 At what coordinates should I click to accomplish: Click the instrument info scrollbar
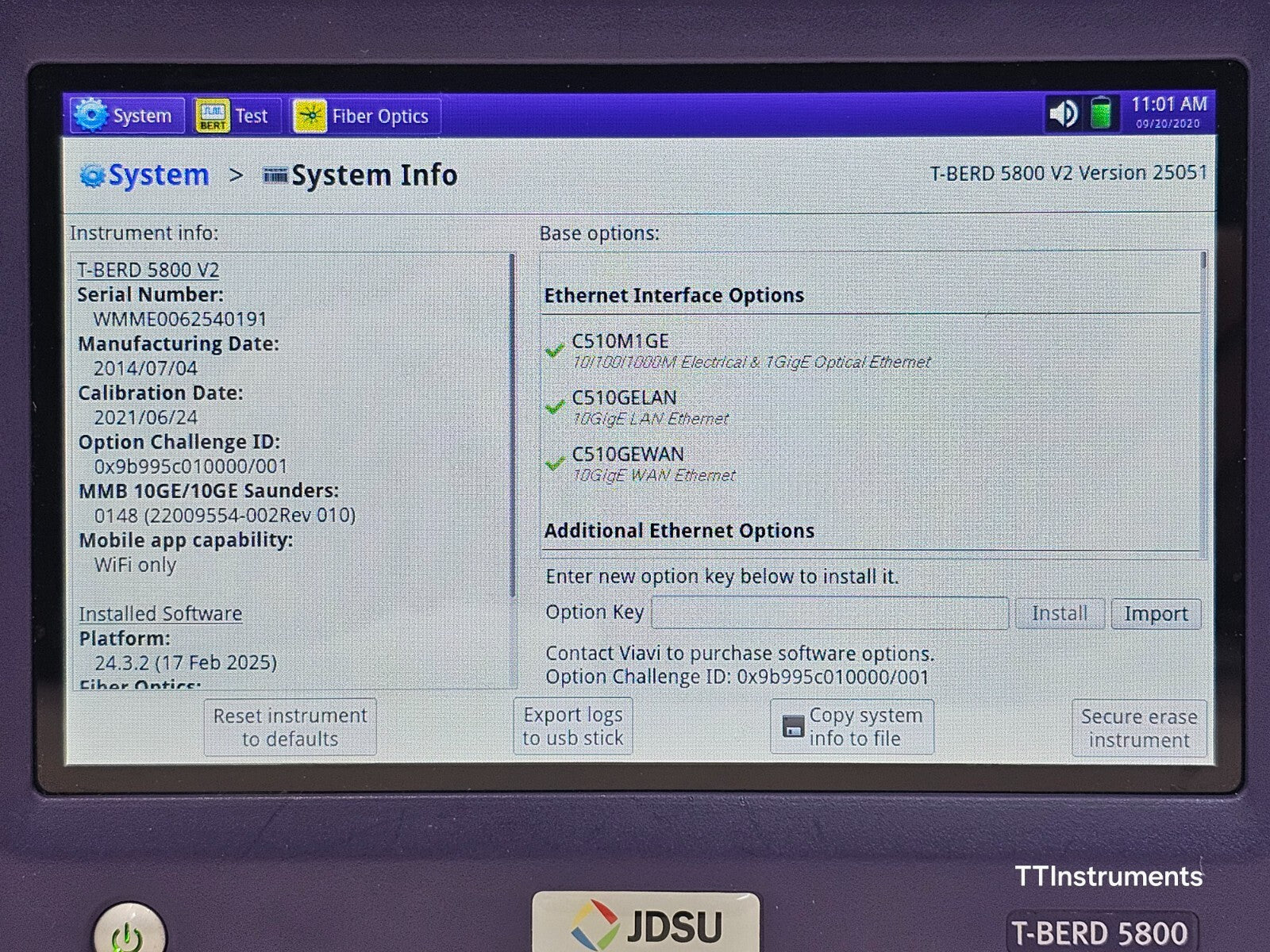pyautogui.click(x=513, y=425)
